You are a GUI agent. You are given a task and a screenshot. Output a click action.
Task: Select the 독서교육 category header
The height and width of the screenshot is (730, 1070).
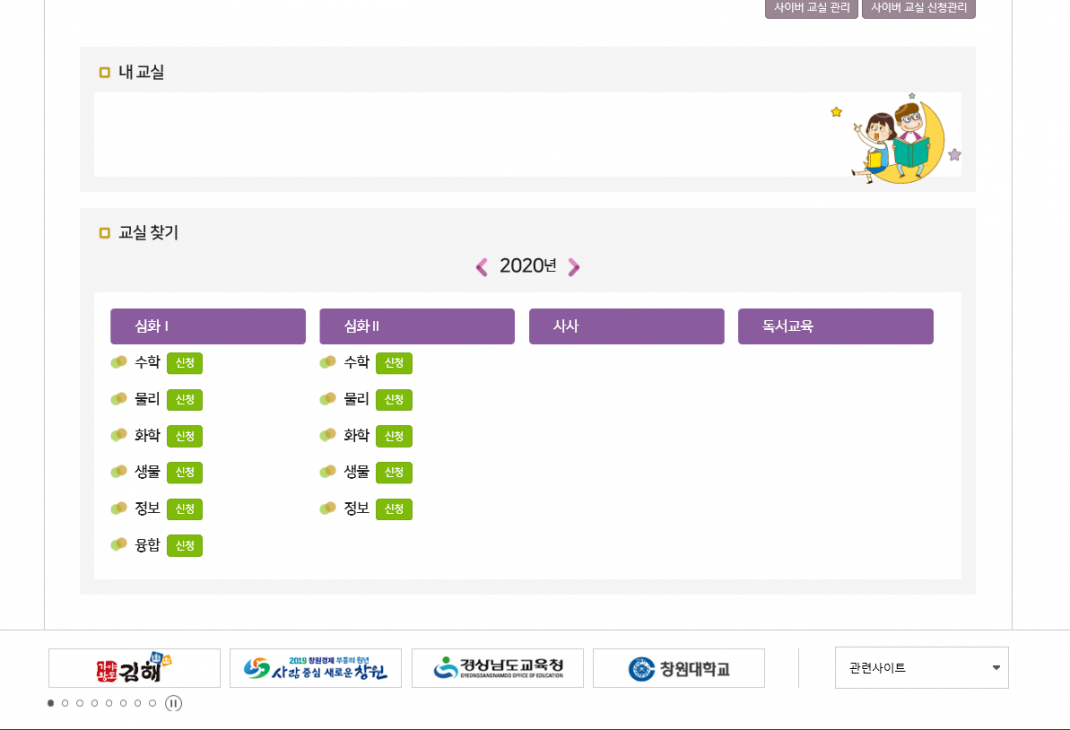(835, 326)
